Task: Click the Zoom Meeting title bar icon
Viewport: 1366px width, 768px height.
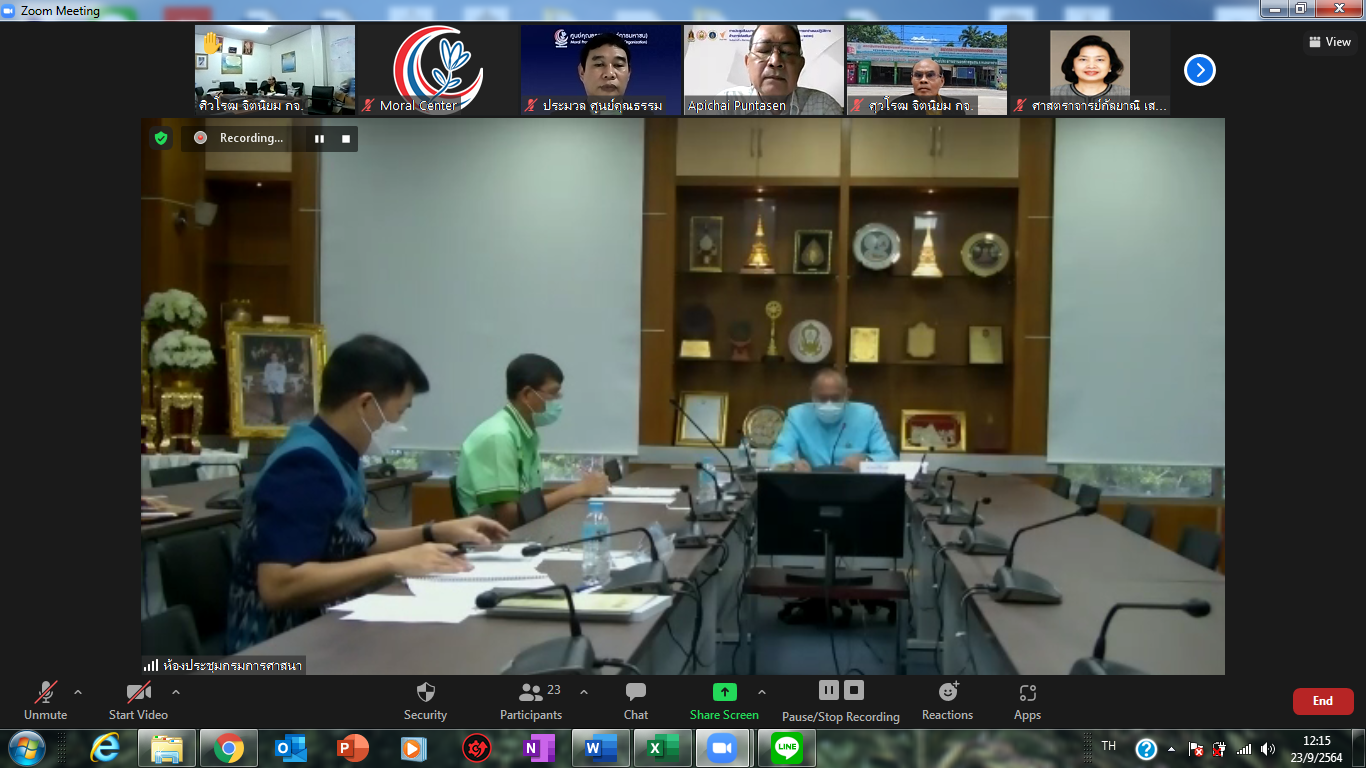Action: coord(9,11)
